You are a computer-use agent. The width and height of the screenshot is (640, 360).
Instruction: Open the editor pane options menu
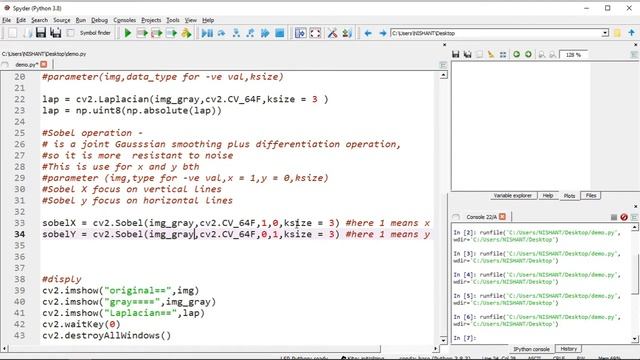(x=443, y=65)
